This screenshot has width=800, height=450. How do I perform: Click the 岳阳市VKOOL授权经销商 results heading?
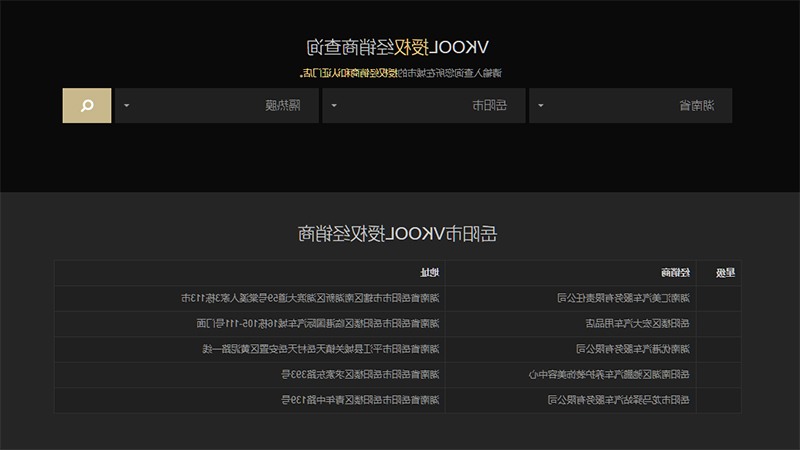(397, 234)
